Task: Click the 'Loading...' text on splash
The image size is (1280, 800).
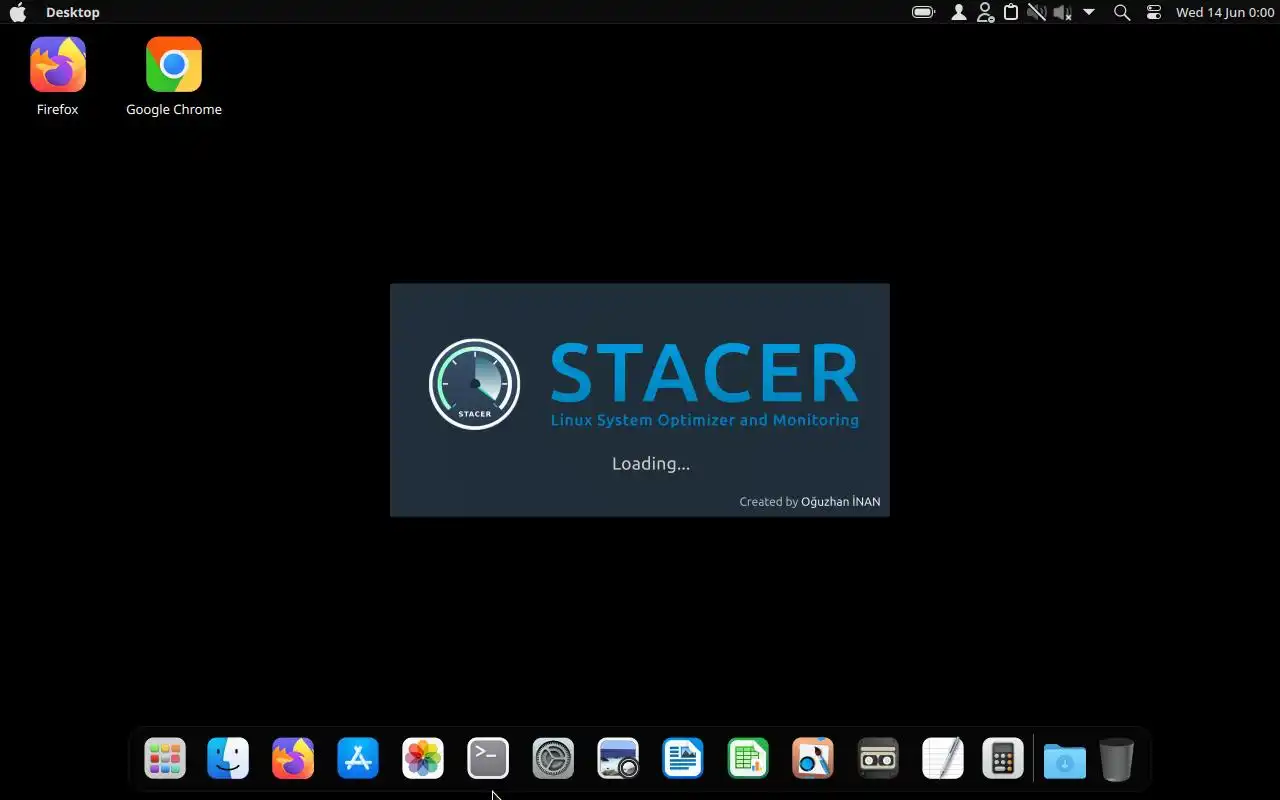Action: 651,464
